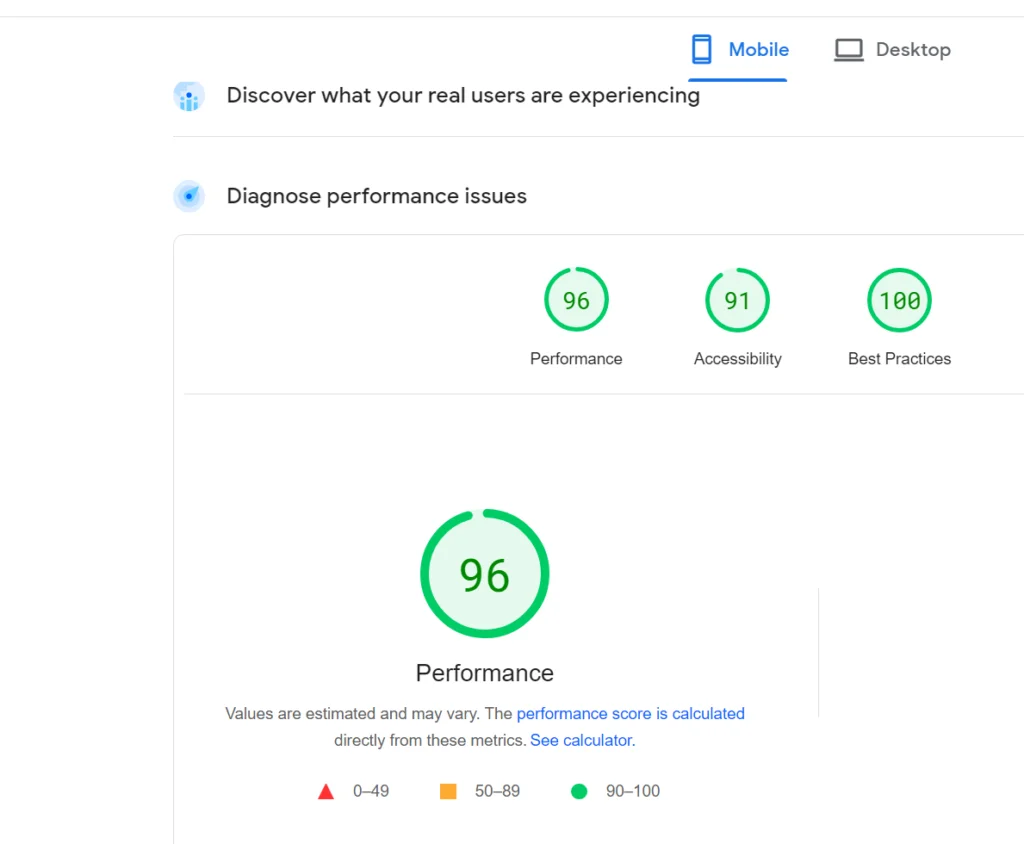Switch to the Mobile tab

coord(739,50)
